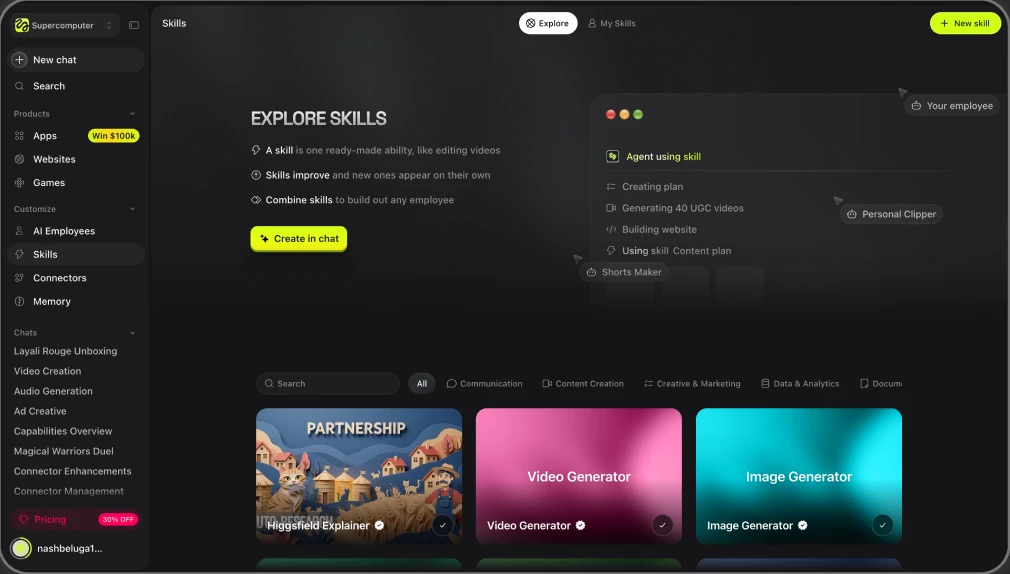Screen dimensions: 1010x574
Task: Collapse the Customize section chevron
Action: click(133, 209)
